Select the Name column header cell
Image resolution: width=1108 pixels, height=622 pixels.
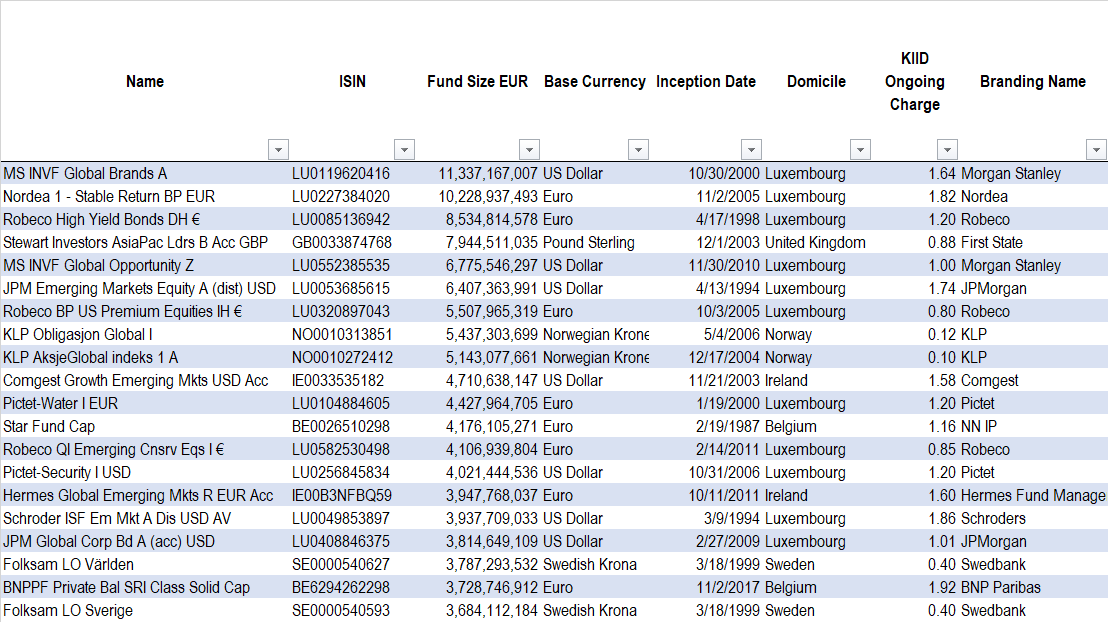145,82
